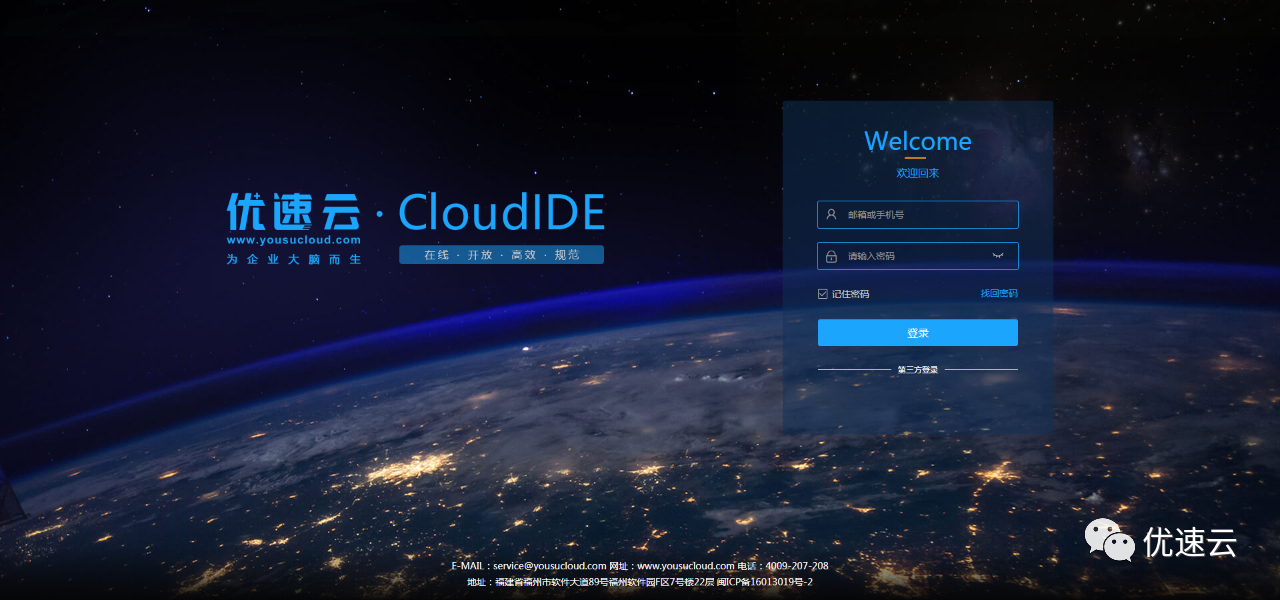Image resolution: width=1280 pixels, height=600 pixels.
Task: Click the 在线·开放·高效·规范 slogan banner
Action: click(501, 255)
